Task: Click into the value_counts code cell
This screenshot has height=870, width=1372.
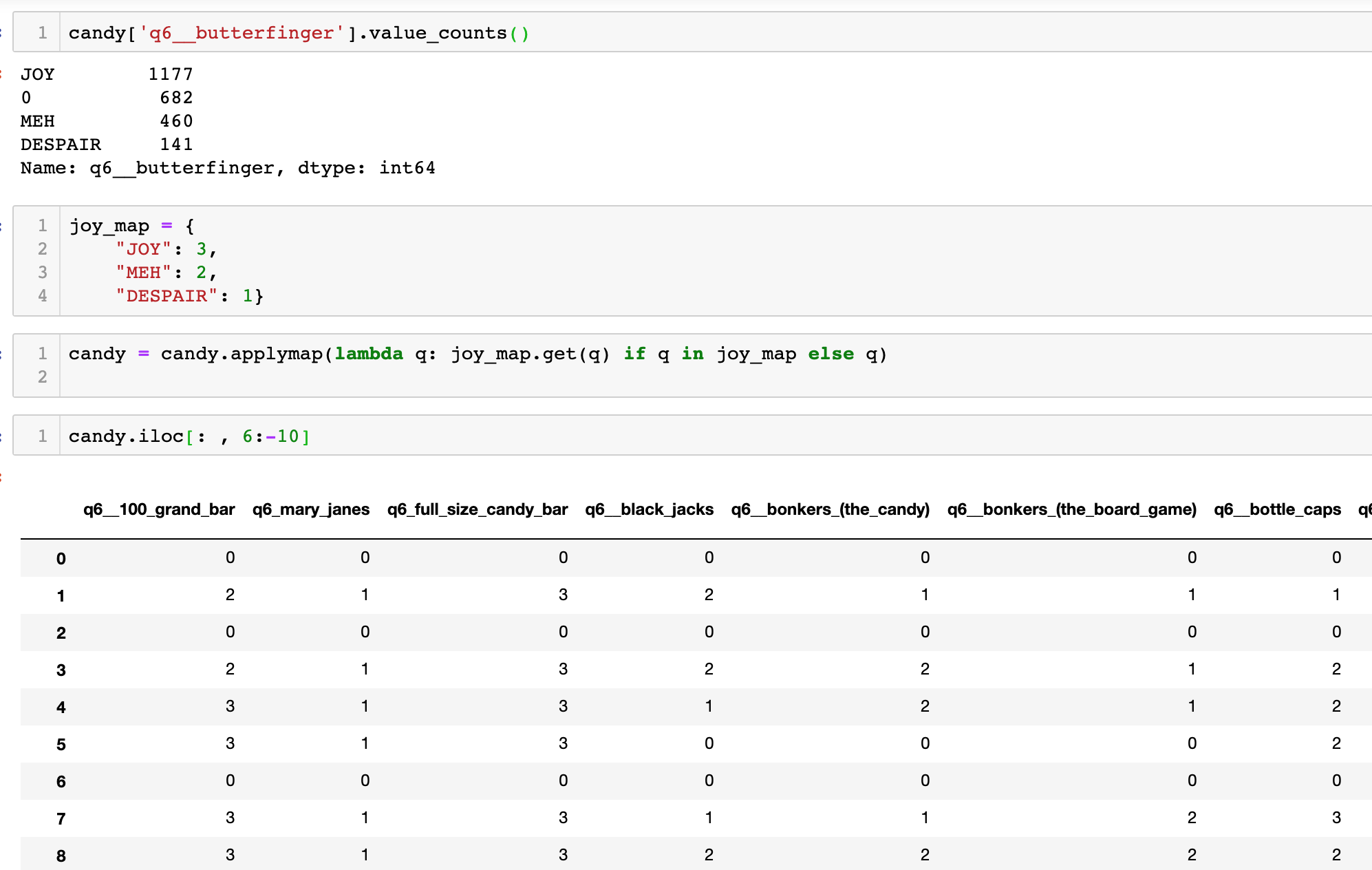Action: 296,32
